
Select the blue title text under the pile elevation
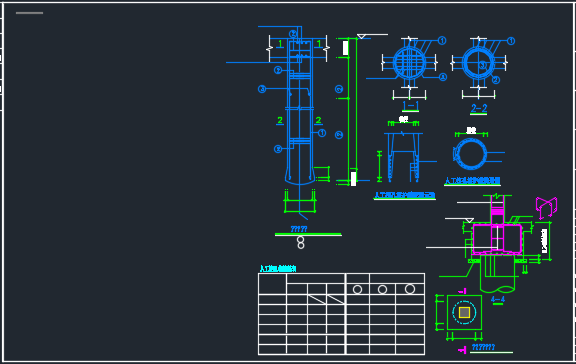click(x=299, y=229)
